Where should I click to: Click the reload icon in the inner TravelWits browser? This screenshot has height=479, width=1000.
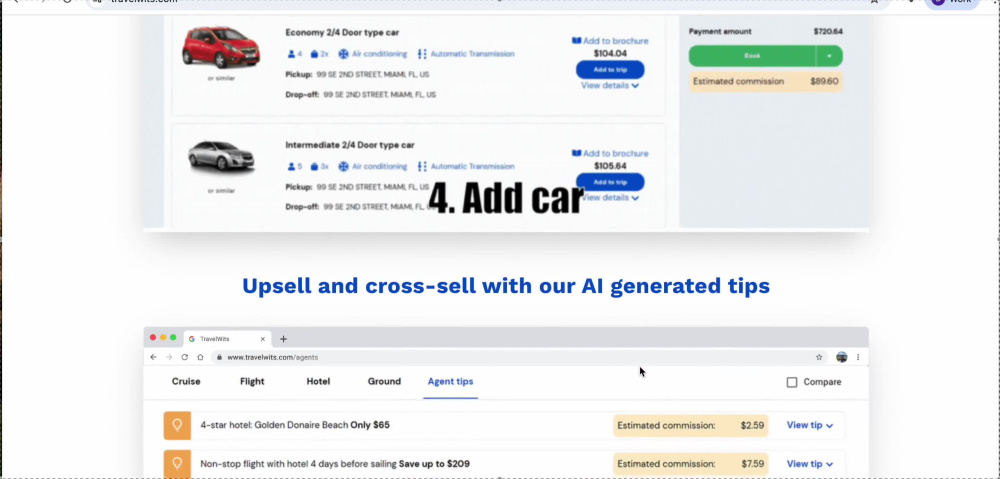(x=185, y=357)
